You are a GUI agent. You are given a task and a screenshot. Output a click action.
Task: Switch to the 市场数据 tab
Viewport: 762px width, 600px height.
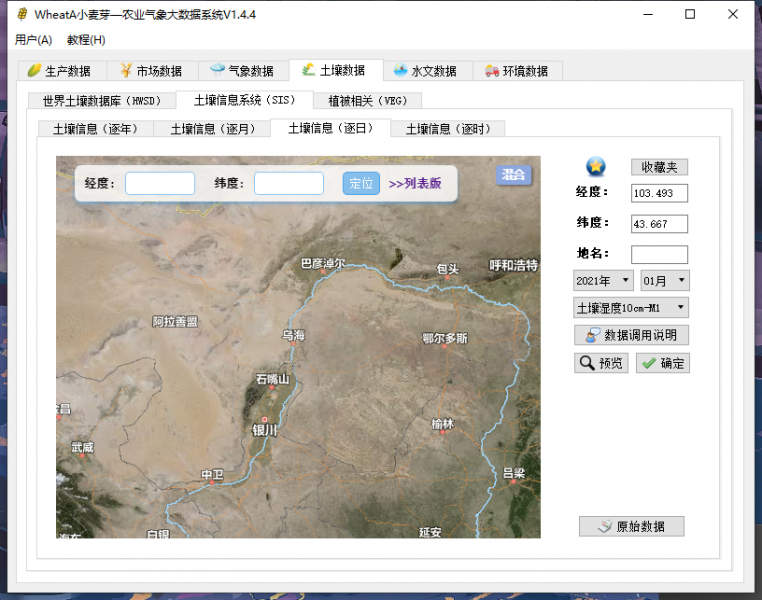[x=151, y=71]
